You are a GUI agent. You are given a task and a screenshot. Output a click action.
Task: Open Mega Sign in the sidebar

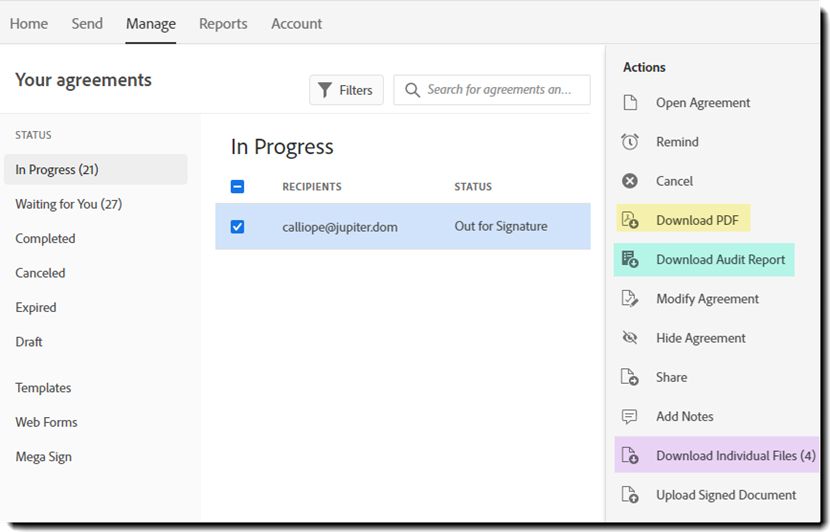coord(43,457)
